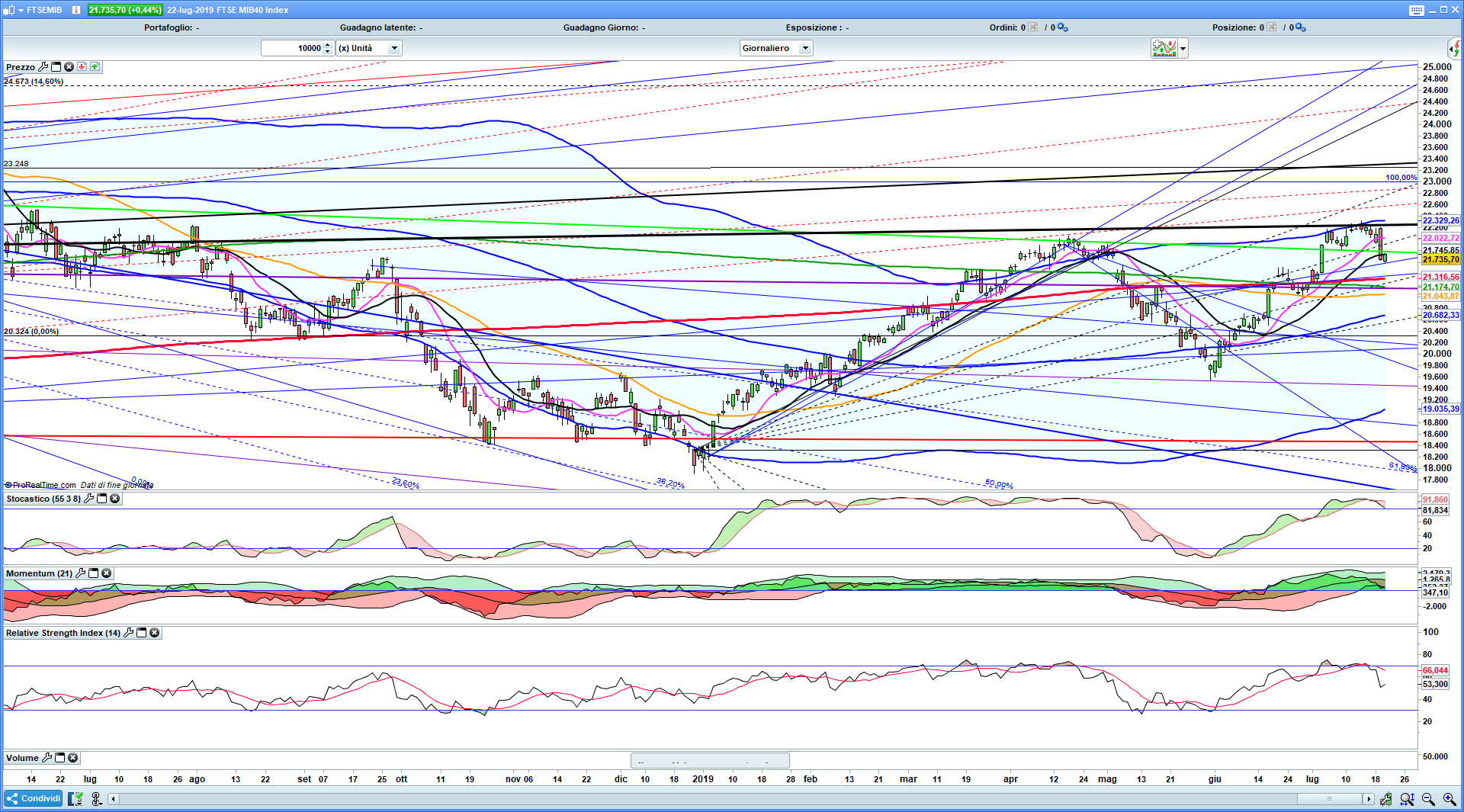Open the Giornaliero timeframe dropdown

(776, 48)
